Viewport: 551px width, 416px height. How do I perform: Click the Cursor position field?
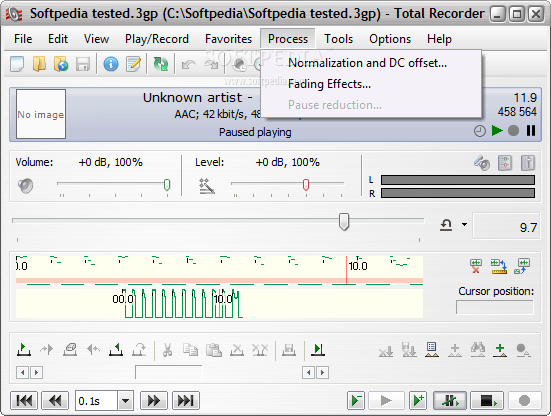pos(494,307)
